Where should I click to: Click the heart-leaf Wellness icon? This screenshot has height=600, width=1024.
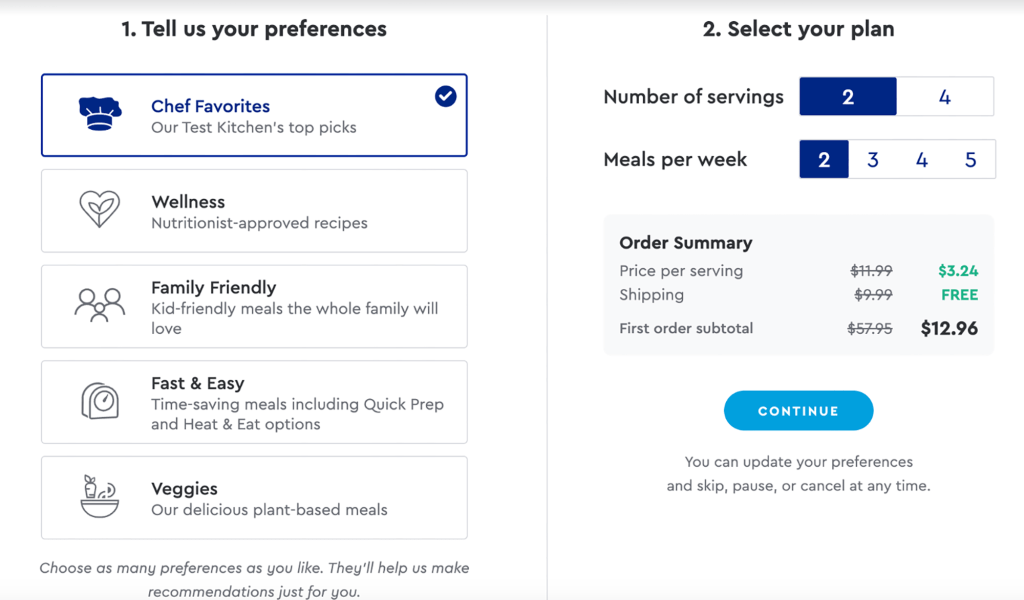pos(98,210)
